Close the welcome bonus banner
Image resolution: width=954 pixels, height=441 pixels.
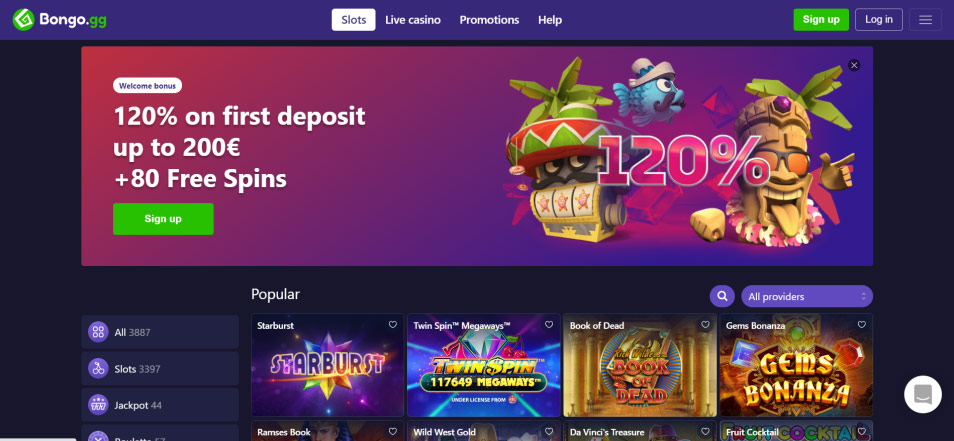coord(854,65)
